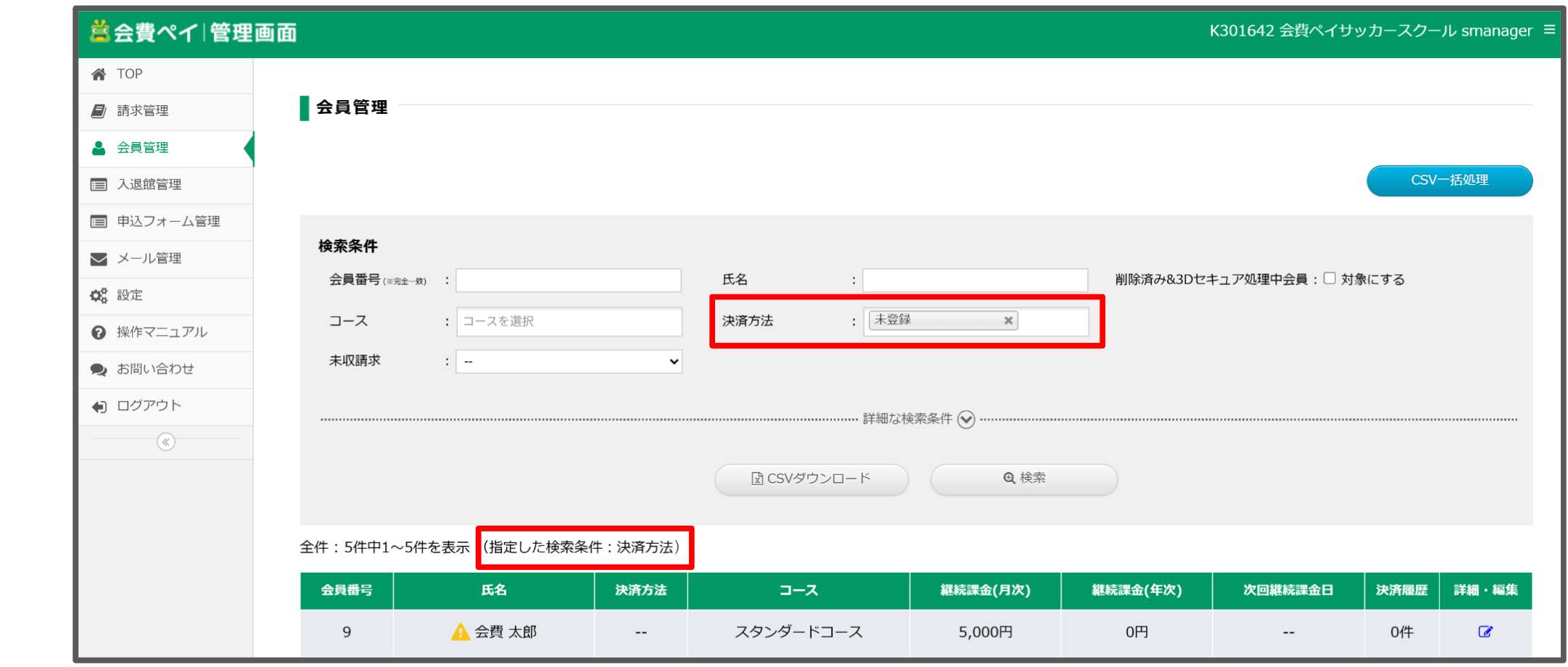Enable the 対象にする checkbox for deleted members

(1329, 278)
